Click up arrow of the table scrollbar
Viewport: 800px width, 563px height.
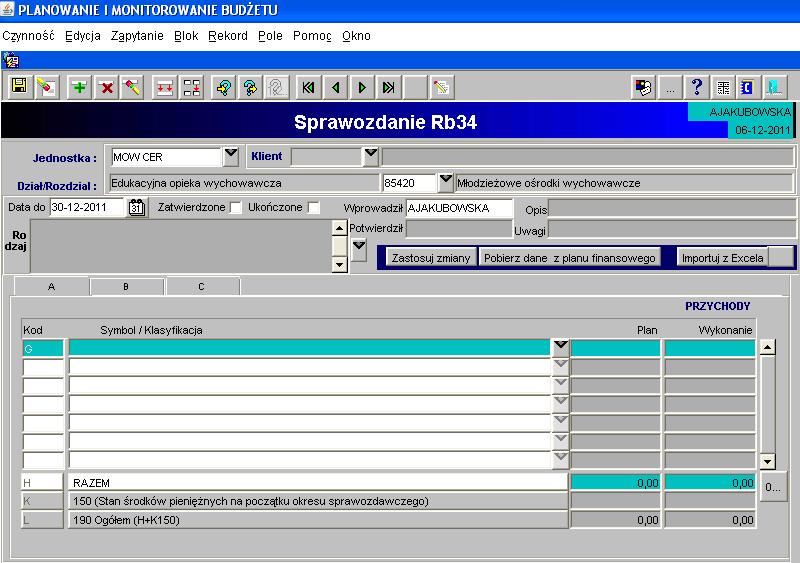coord(767,347)
